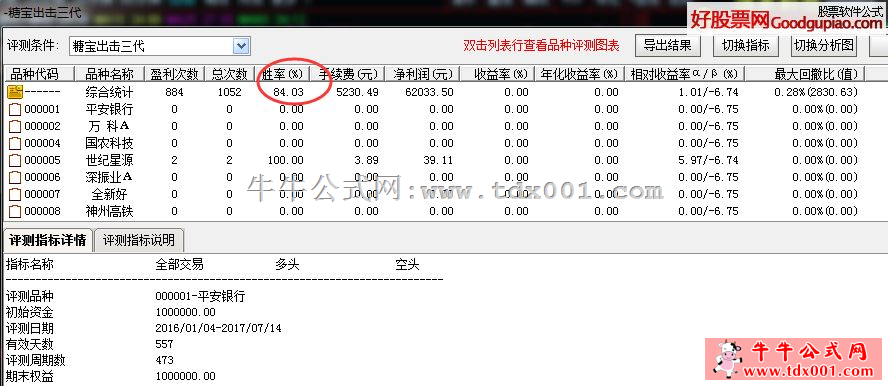Click the document icon beside 000001

(x=15, y=109)
